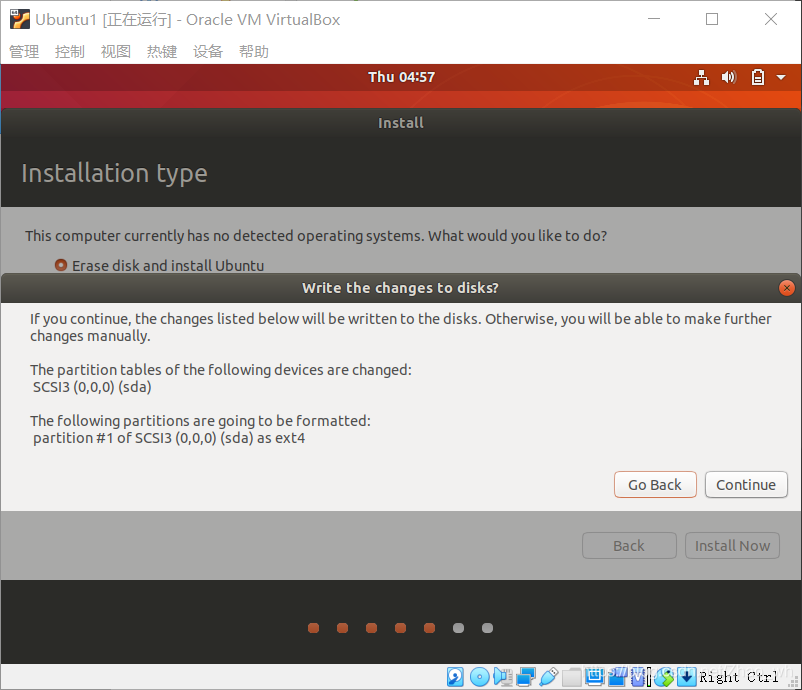
Task: Open the 管理 menu
Action: [x=24, y=52]
